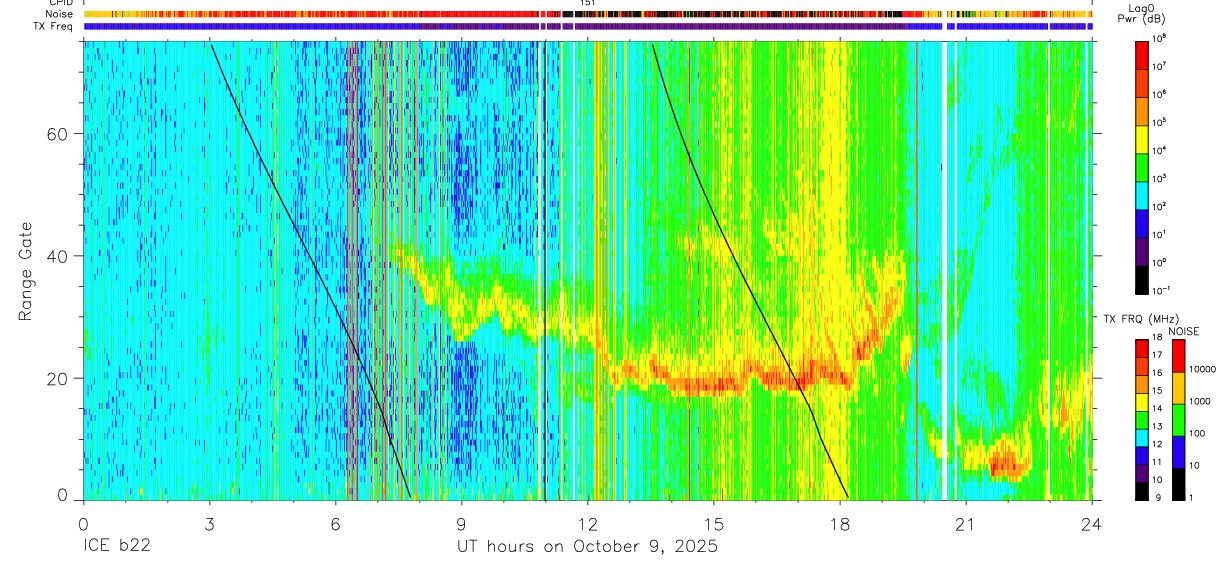Click the 100 tick label on NOISE colorbar
The width and height of the screenshot is (1228, 567).
[1197, 433]
